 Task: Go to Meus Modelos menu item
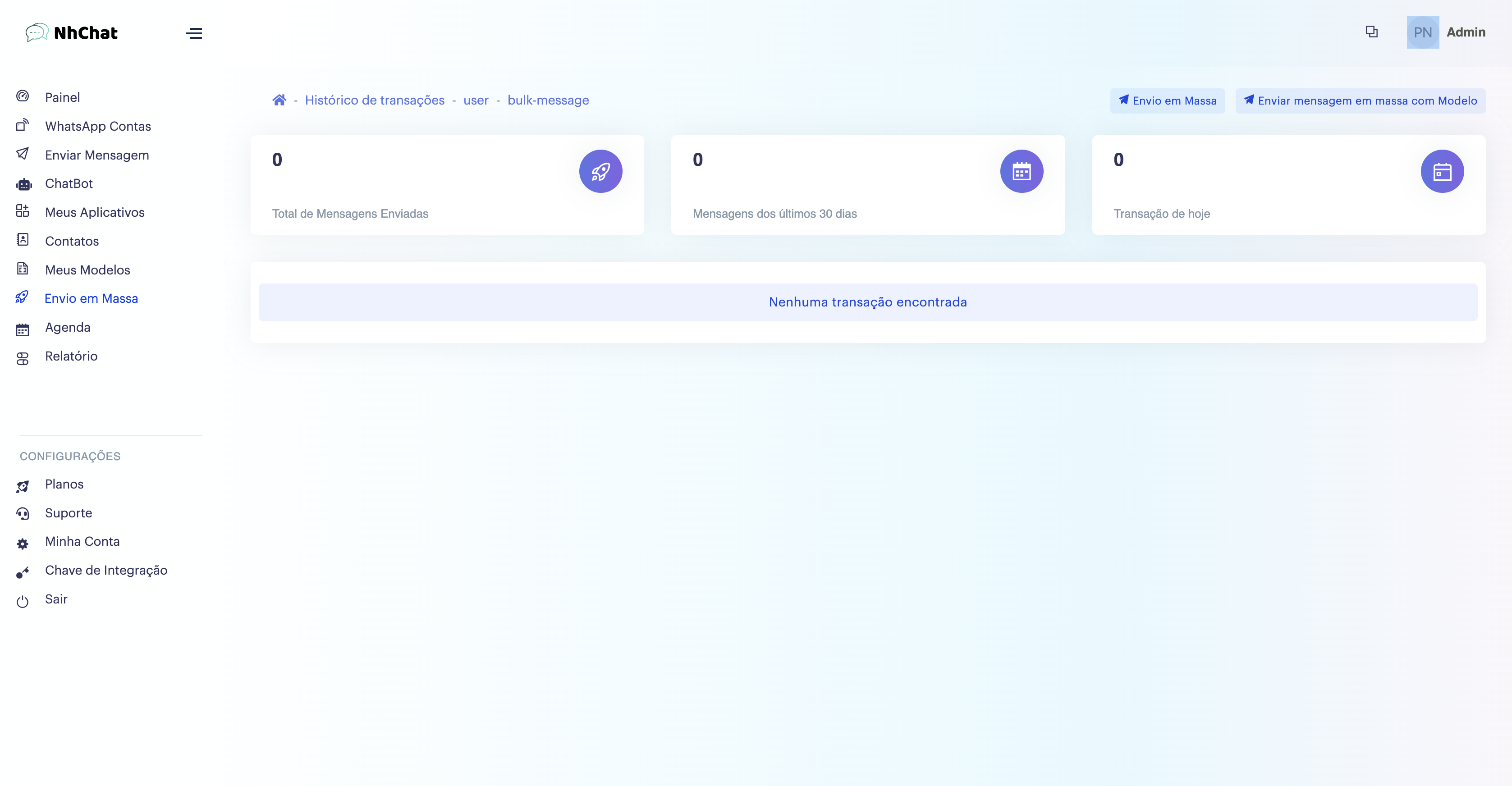tap(87, 270)
